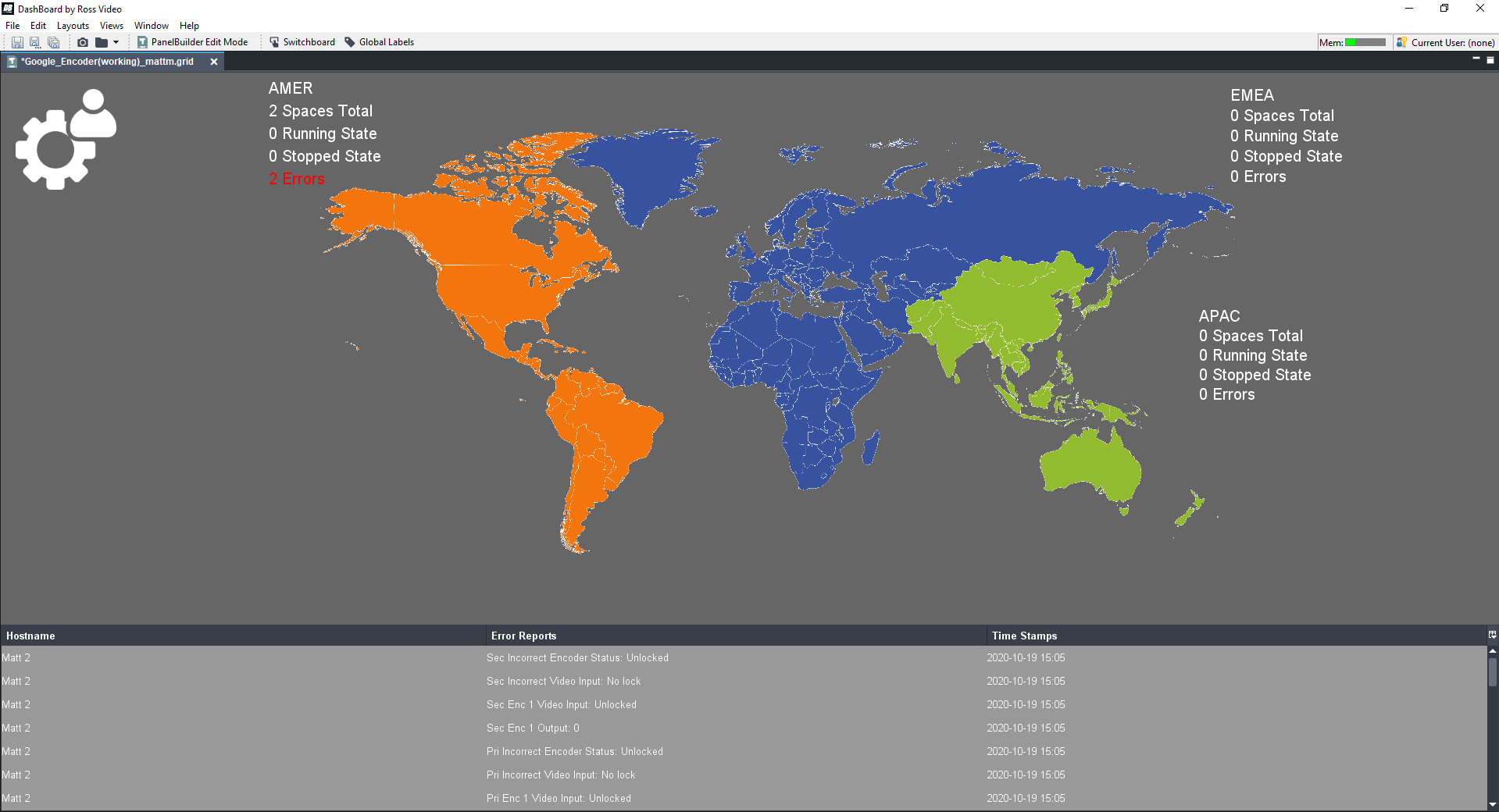Viewport: 1499px width, 812px height.
Task: Click the Error Reports column header
Action: [523, 636]
